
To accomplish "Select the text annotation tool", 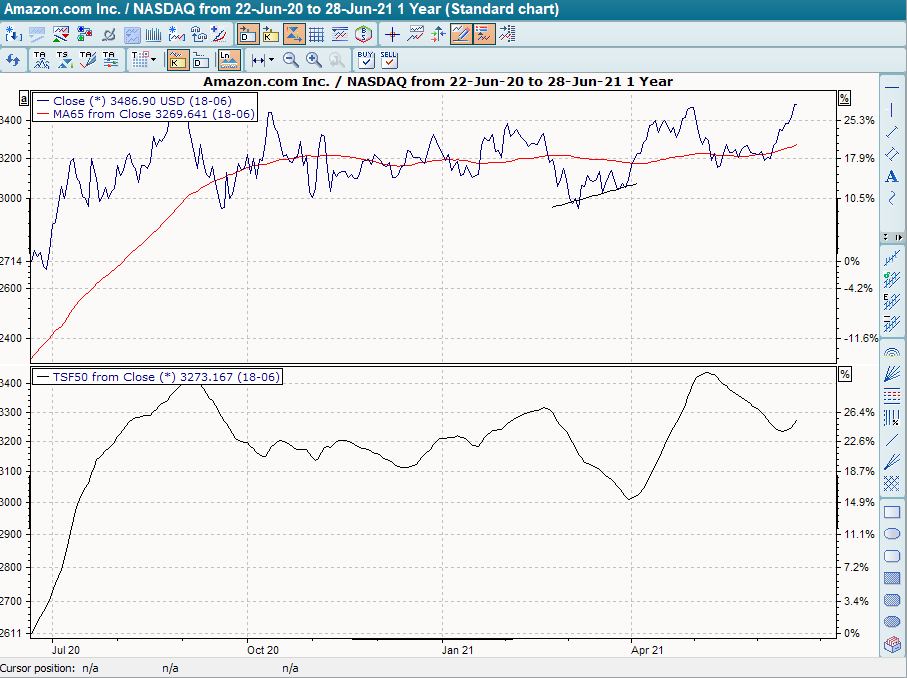I will coord(892,176).
